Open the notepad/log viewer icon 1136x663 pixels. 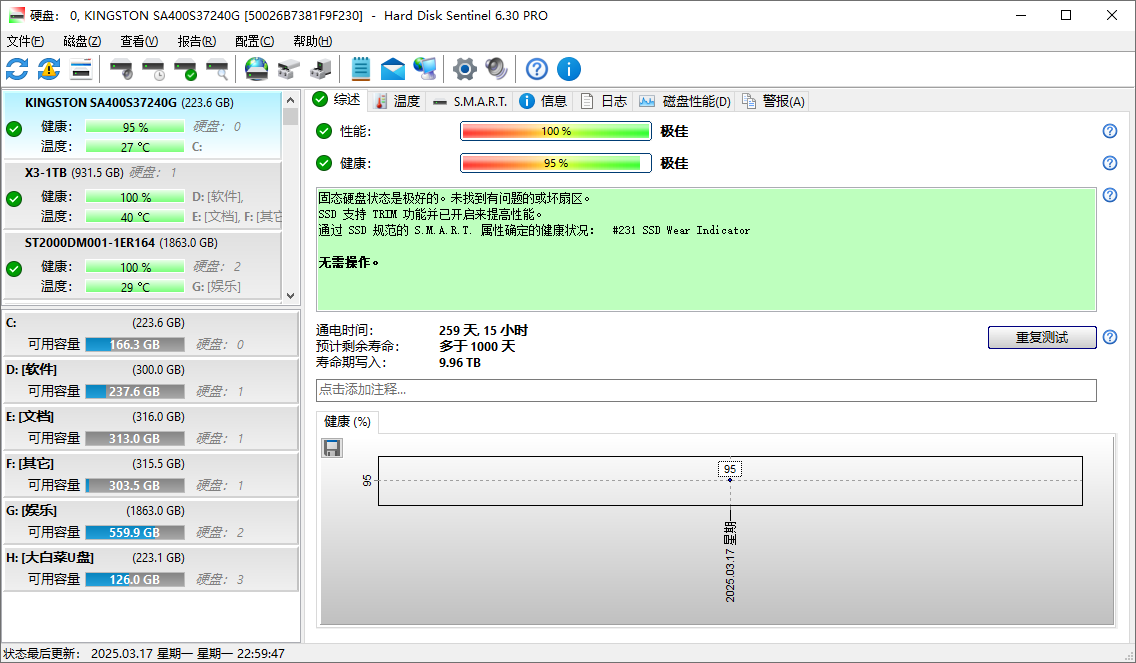coord(359,69)
